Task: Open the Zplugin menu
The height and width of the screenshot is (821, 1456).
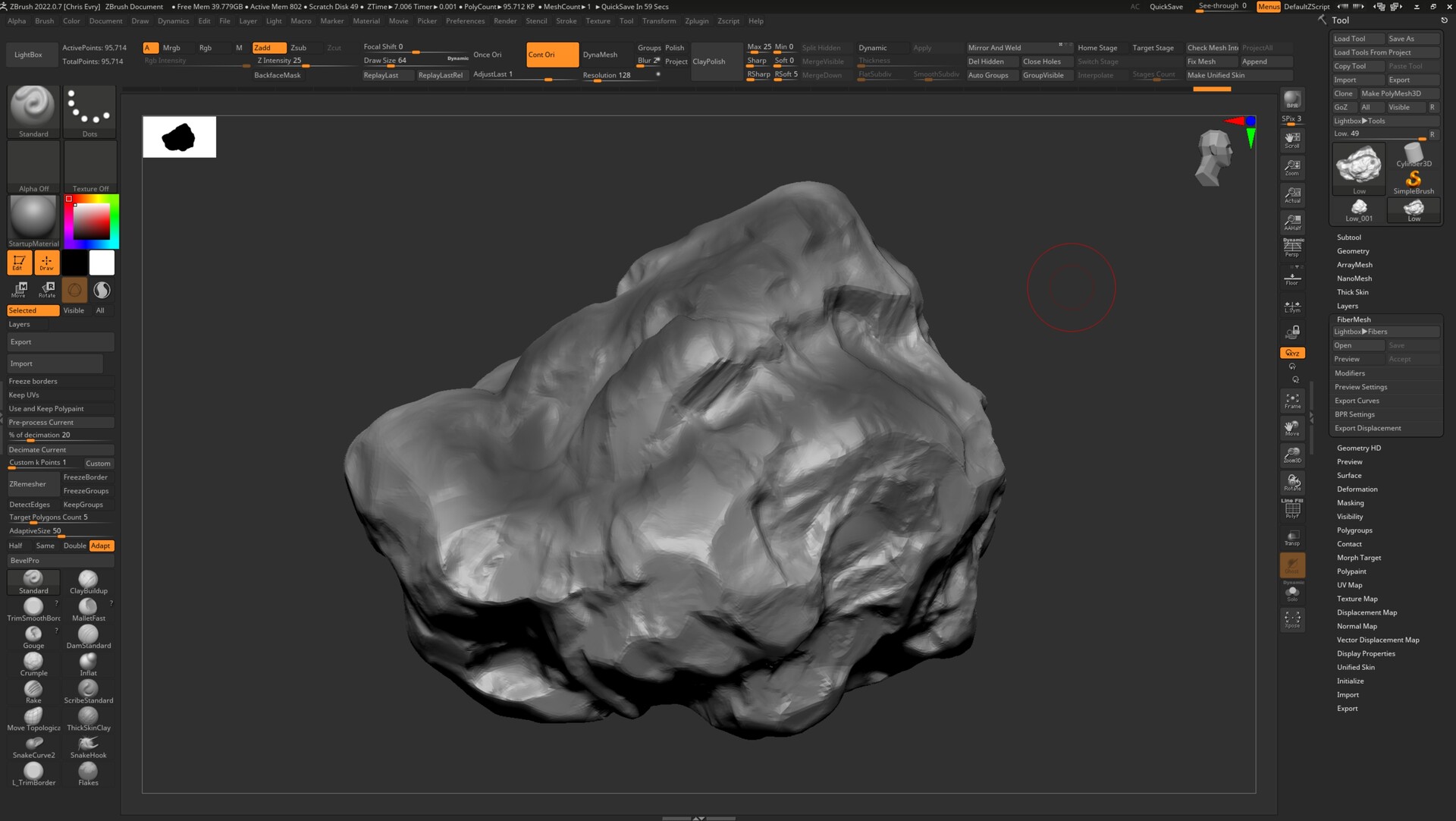Action: click(x=696, y=21)
